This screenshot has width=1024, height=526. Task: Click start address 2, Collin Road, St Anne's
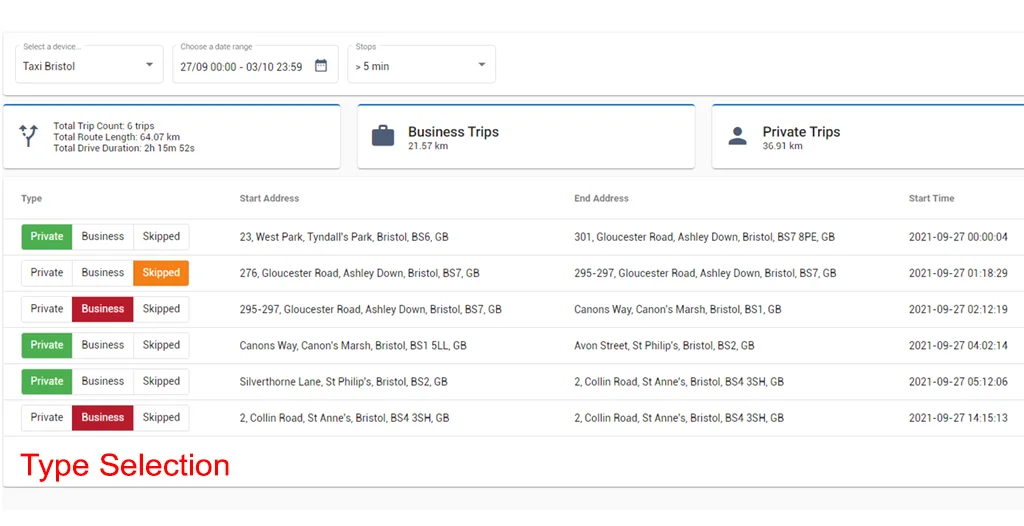(344, 418)
